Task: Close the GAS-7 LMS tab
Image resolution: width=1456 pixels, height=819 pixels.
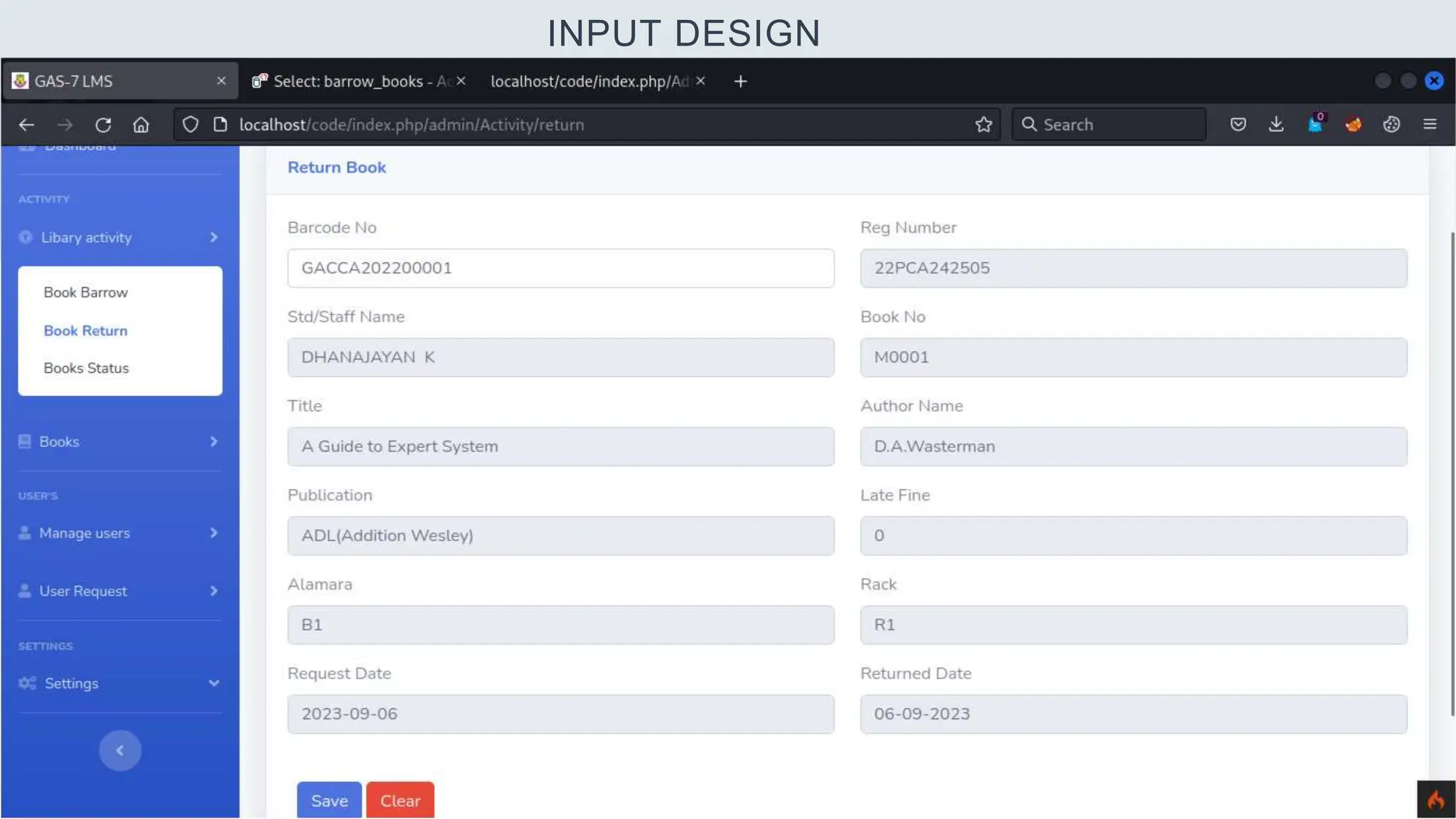Action: tap(221, 81)
